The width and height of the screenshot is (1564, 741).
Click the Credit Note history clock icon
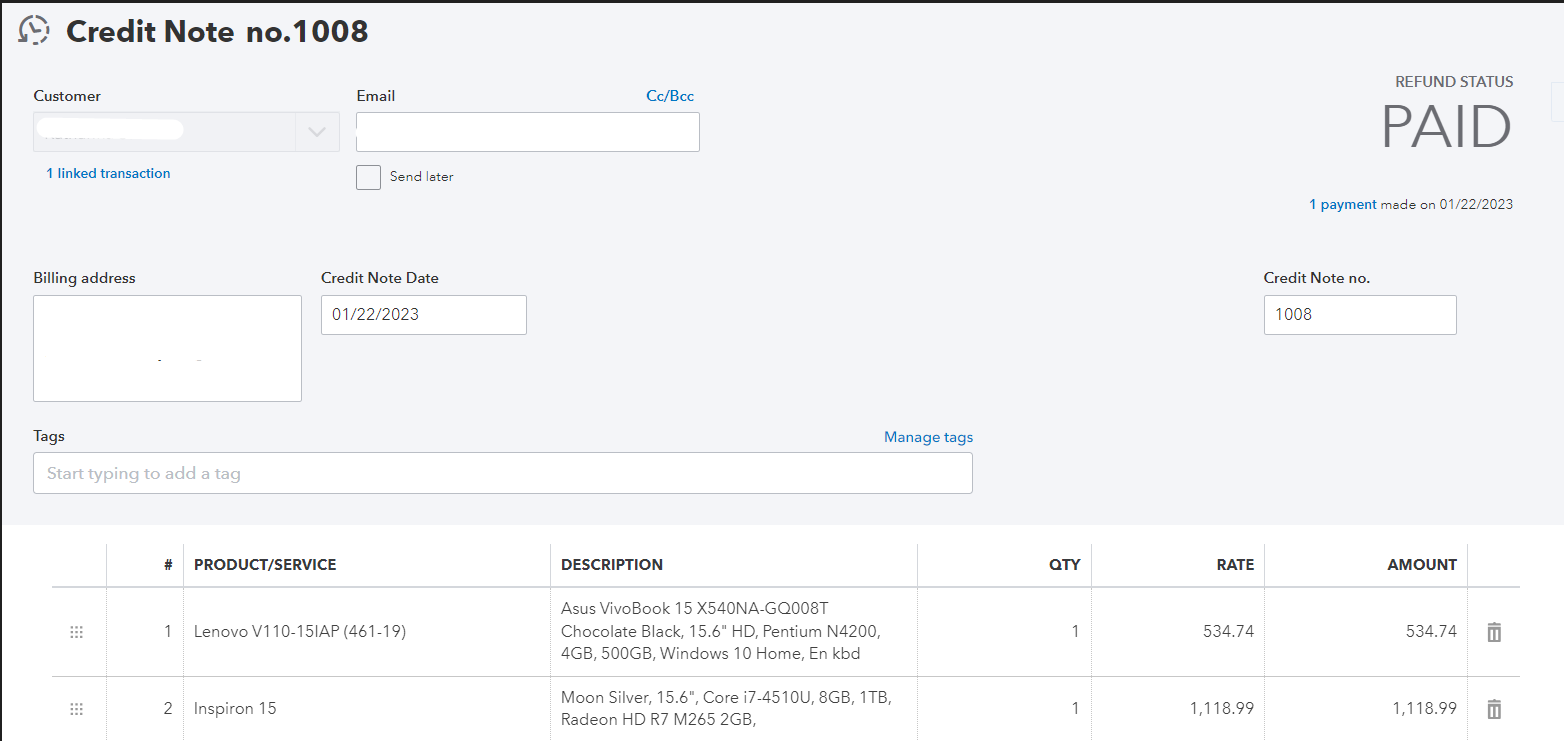pyautogui.click(x=34, y=31)
